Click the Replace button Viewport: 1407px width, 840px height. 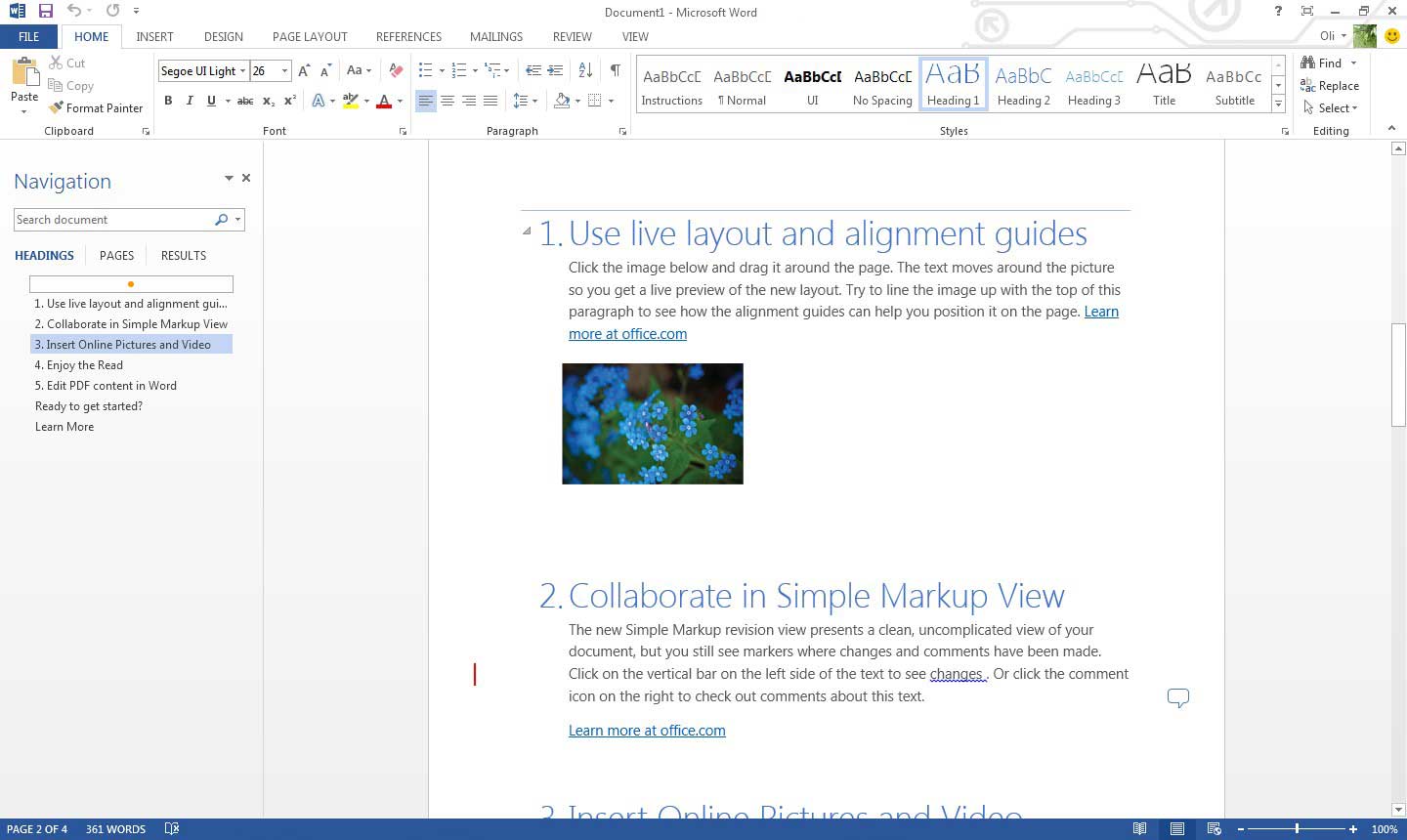[x=1330, y=85]
